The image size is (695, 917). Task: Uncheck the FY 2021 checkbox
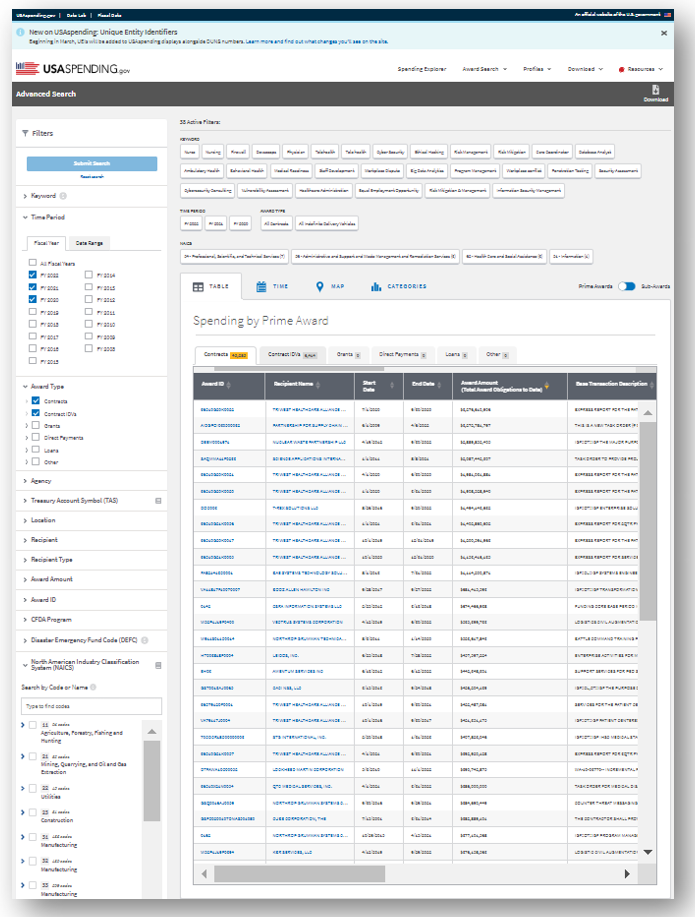pos(33,287)
